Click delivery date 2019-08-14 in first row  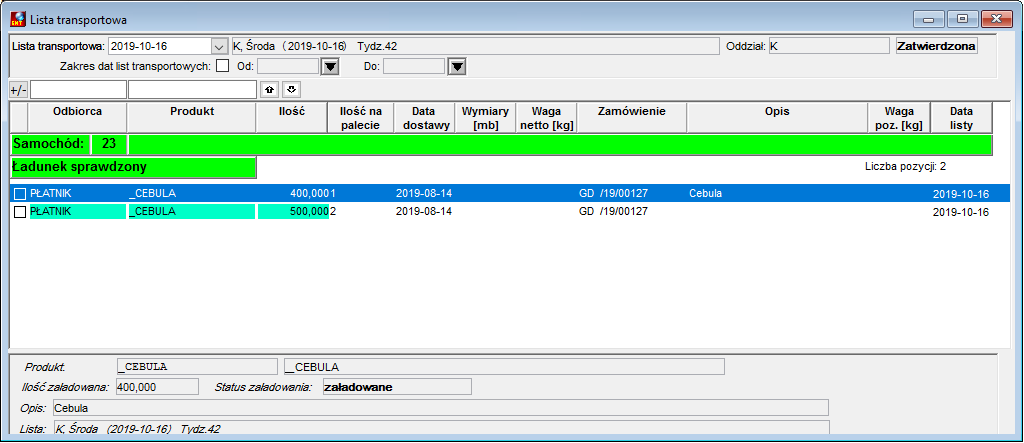[x=424, y=193]
